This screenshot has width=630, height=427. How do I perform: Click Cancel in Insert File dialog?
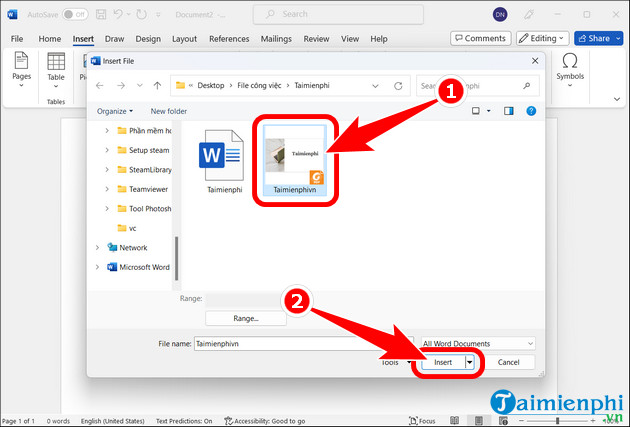508,362
